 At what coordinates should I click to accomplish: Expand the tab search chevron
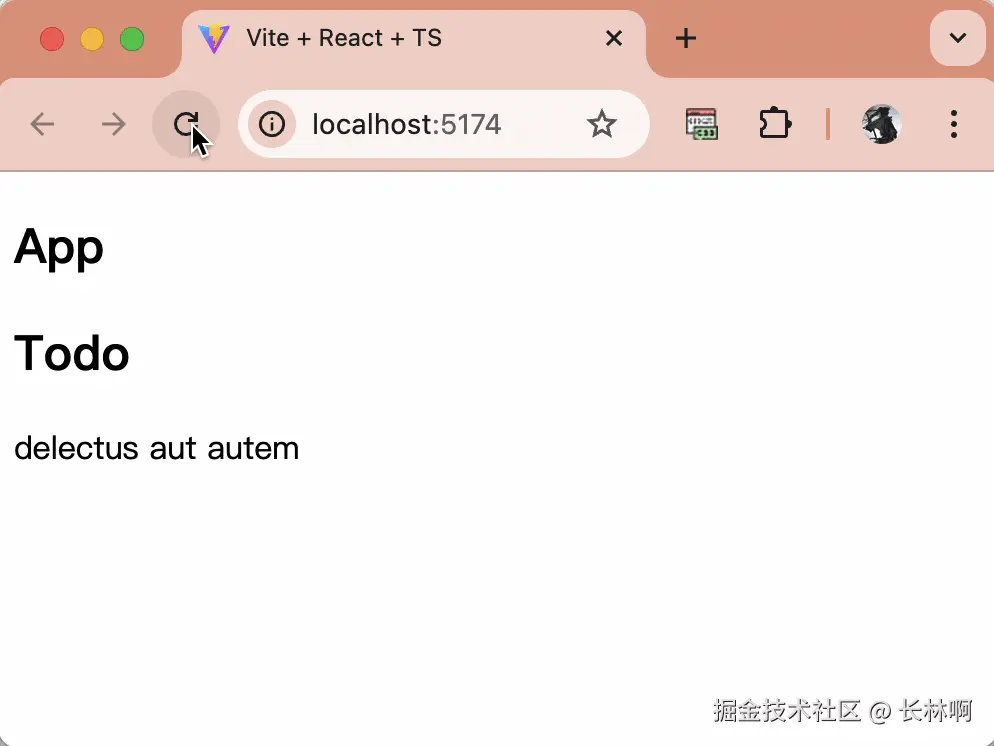(957, 38)
